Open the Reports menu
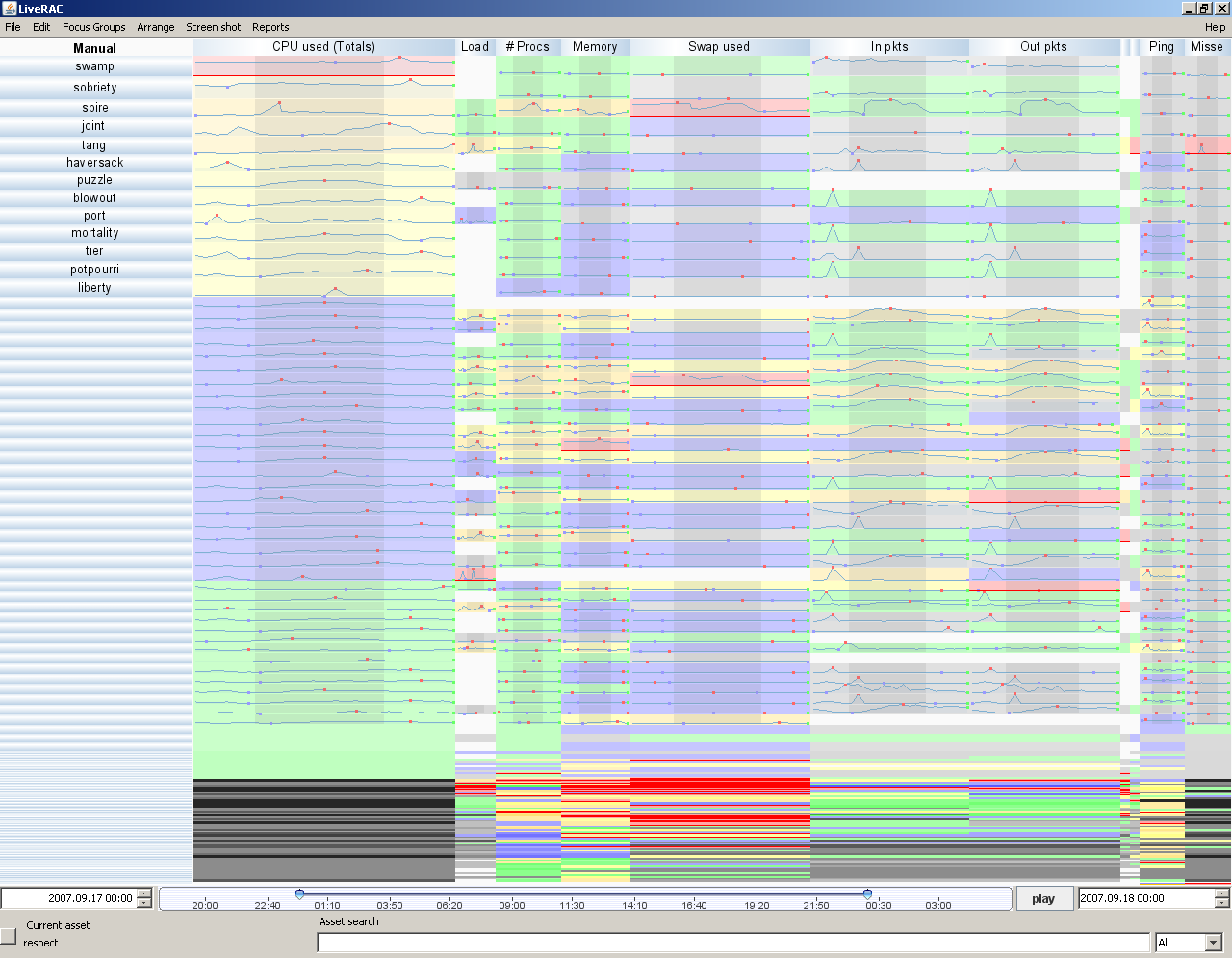This screenshot has width=1232, height=959. point(270,27)
